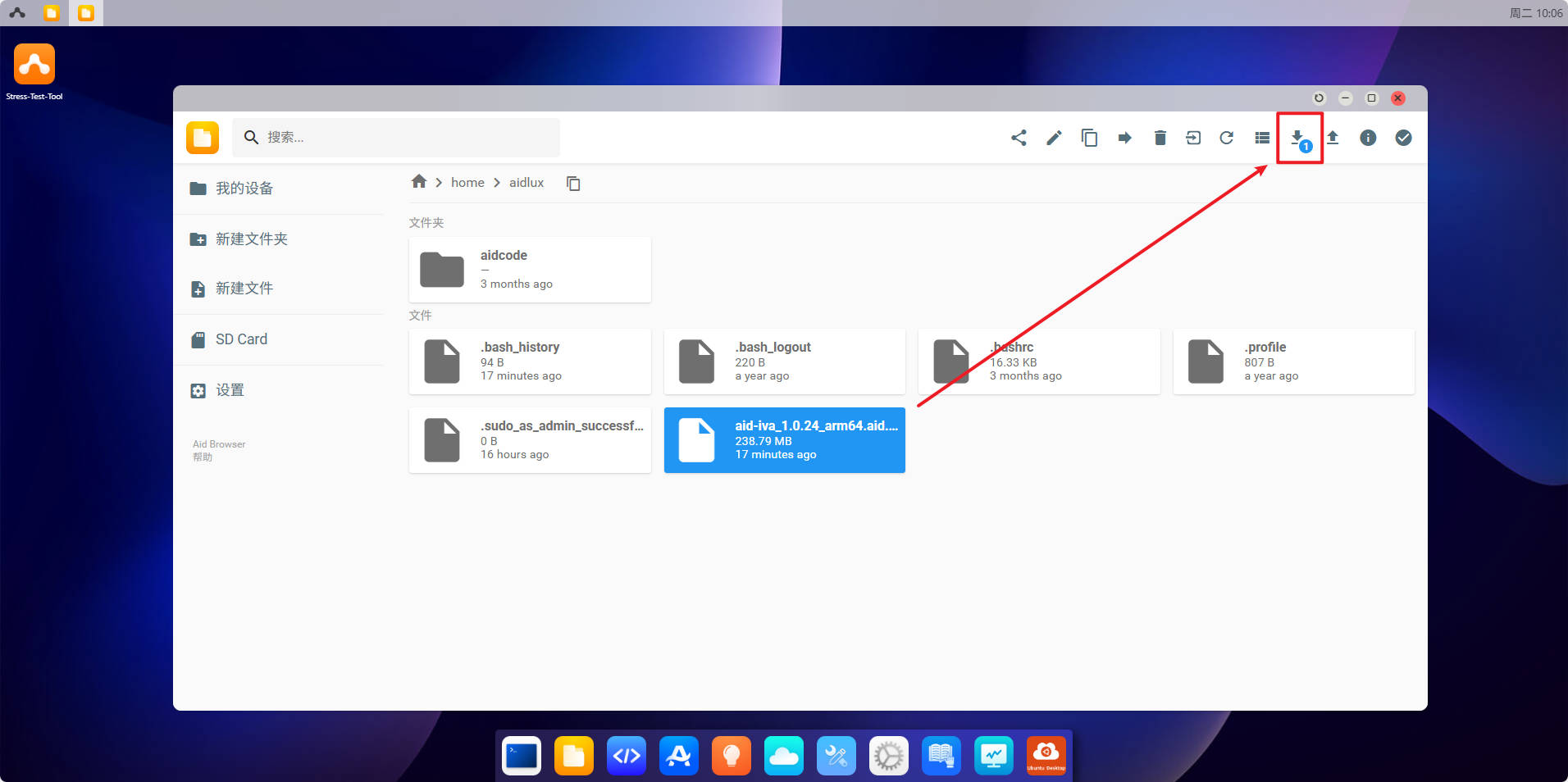Reload the file list with refresh icon
The image size is (1568, 782).
[1226, 138]
